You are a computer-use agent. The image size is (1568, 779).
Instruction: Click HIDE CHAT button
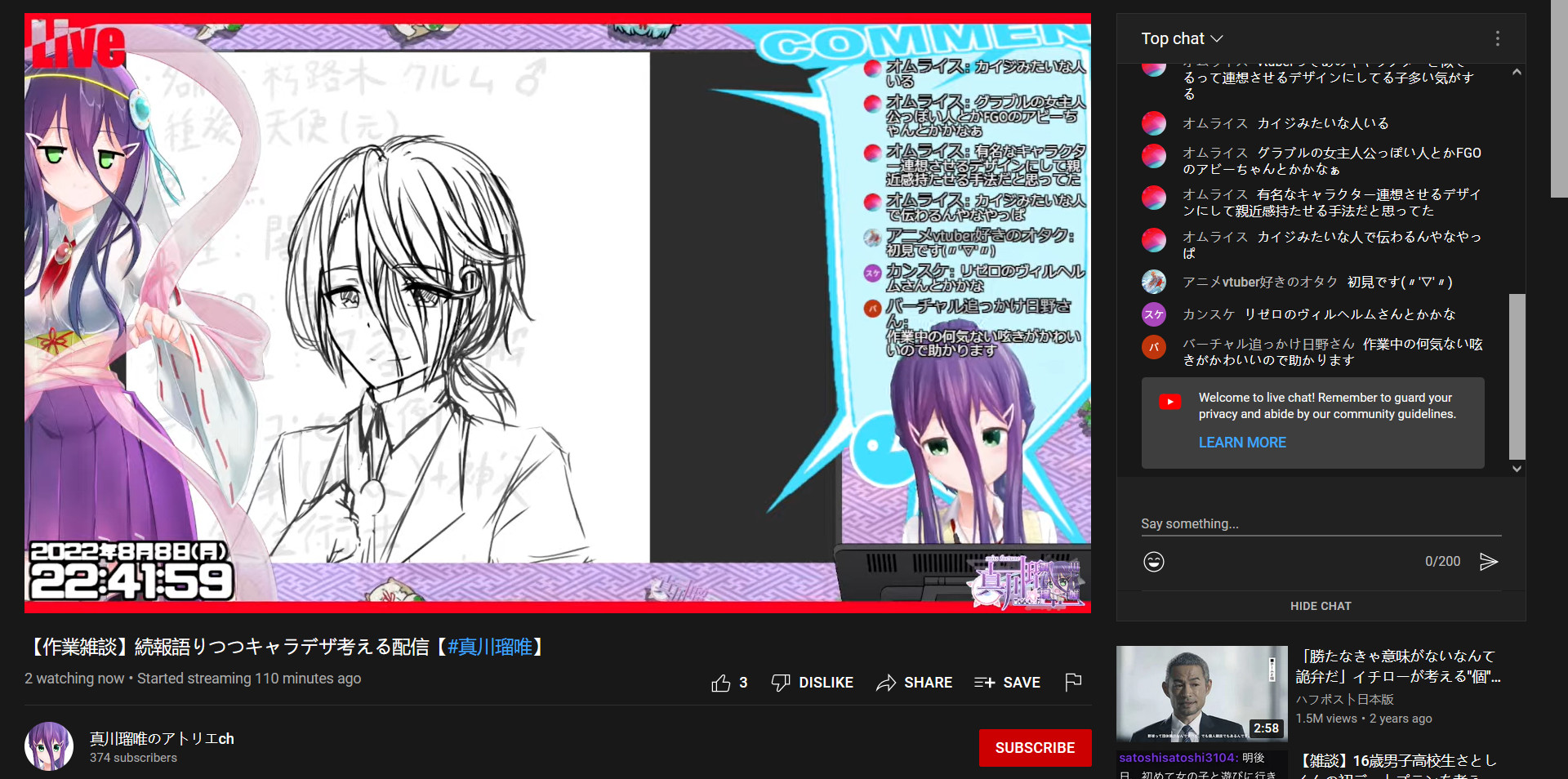click(1321, 606)
